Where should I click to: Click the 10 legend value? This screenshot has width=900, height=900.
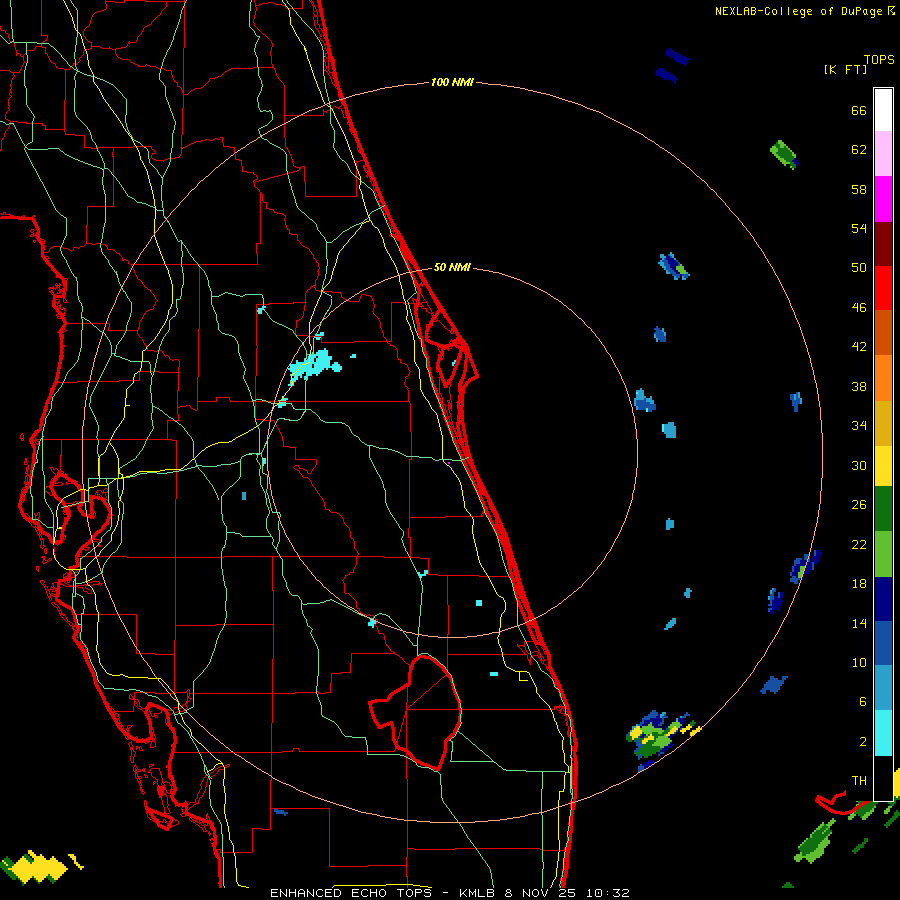click(859, 663)
